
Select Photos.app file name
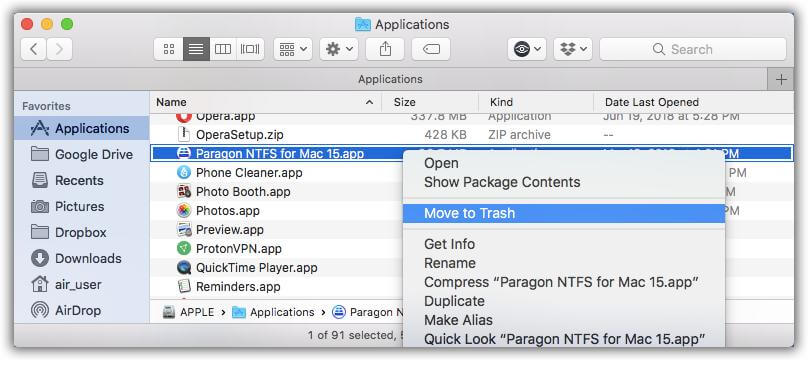pyautogui.click(x=228, y=211)
